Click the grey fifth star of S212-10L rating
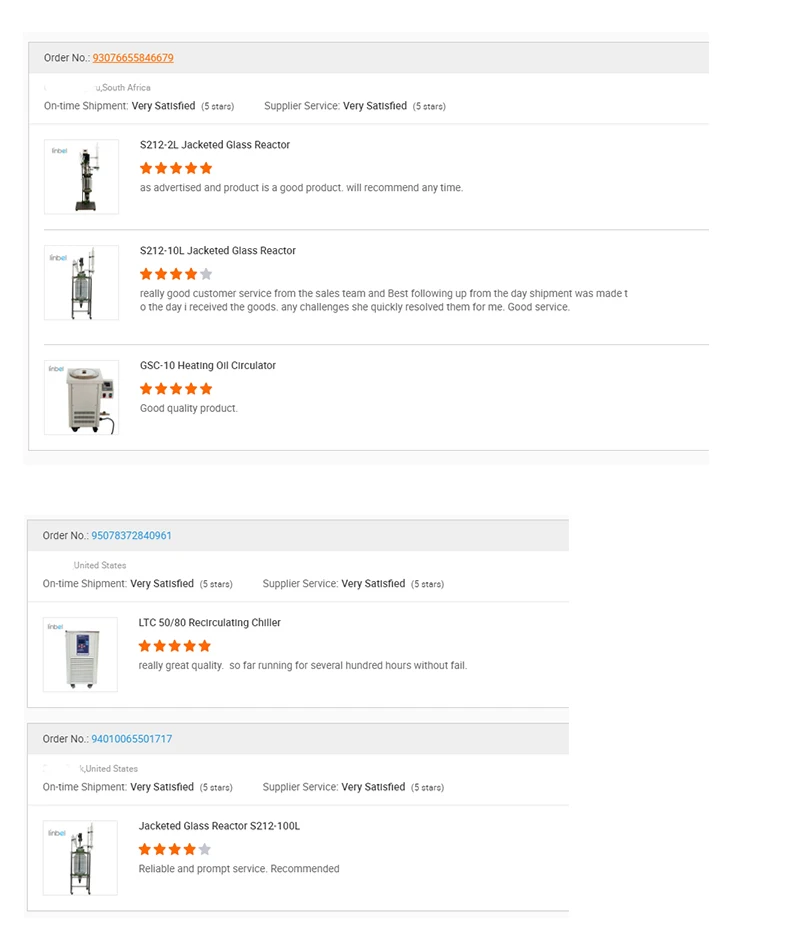The height and width of the screenshot is (942, 790). (206, 275)
